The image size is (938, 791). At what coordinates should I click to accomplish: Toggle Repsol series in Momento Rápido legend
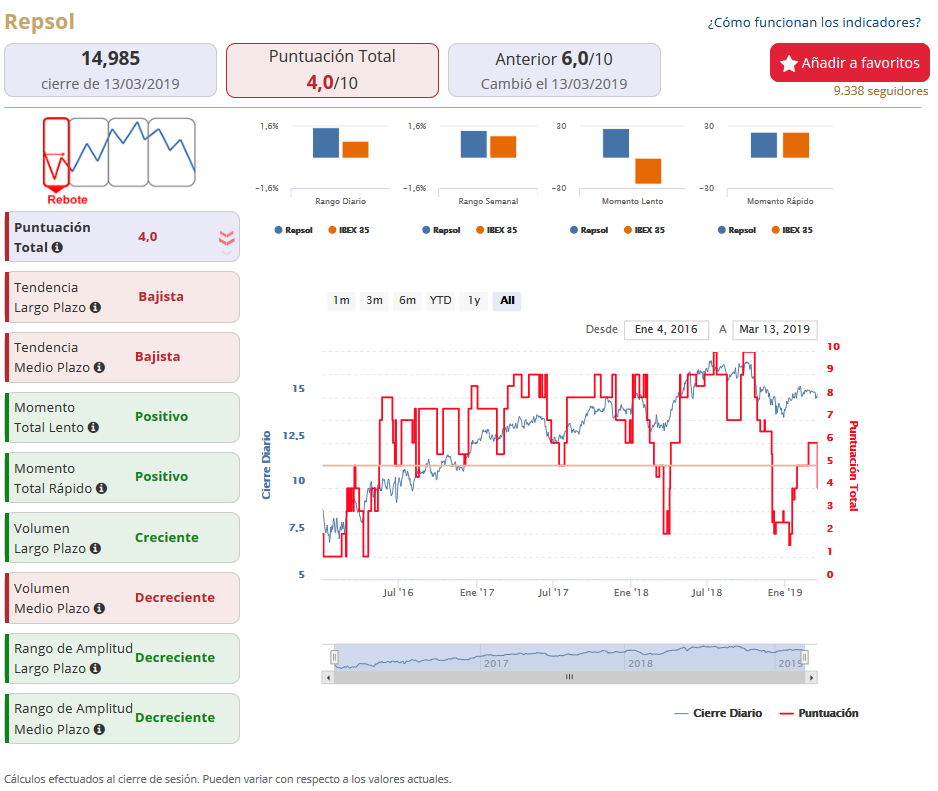point(737,230)
